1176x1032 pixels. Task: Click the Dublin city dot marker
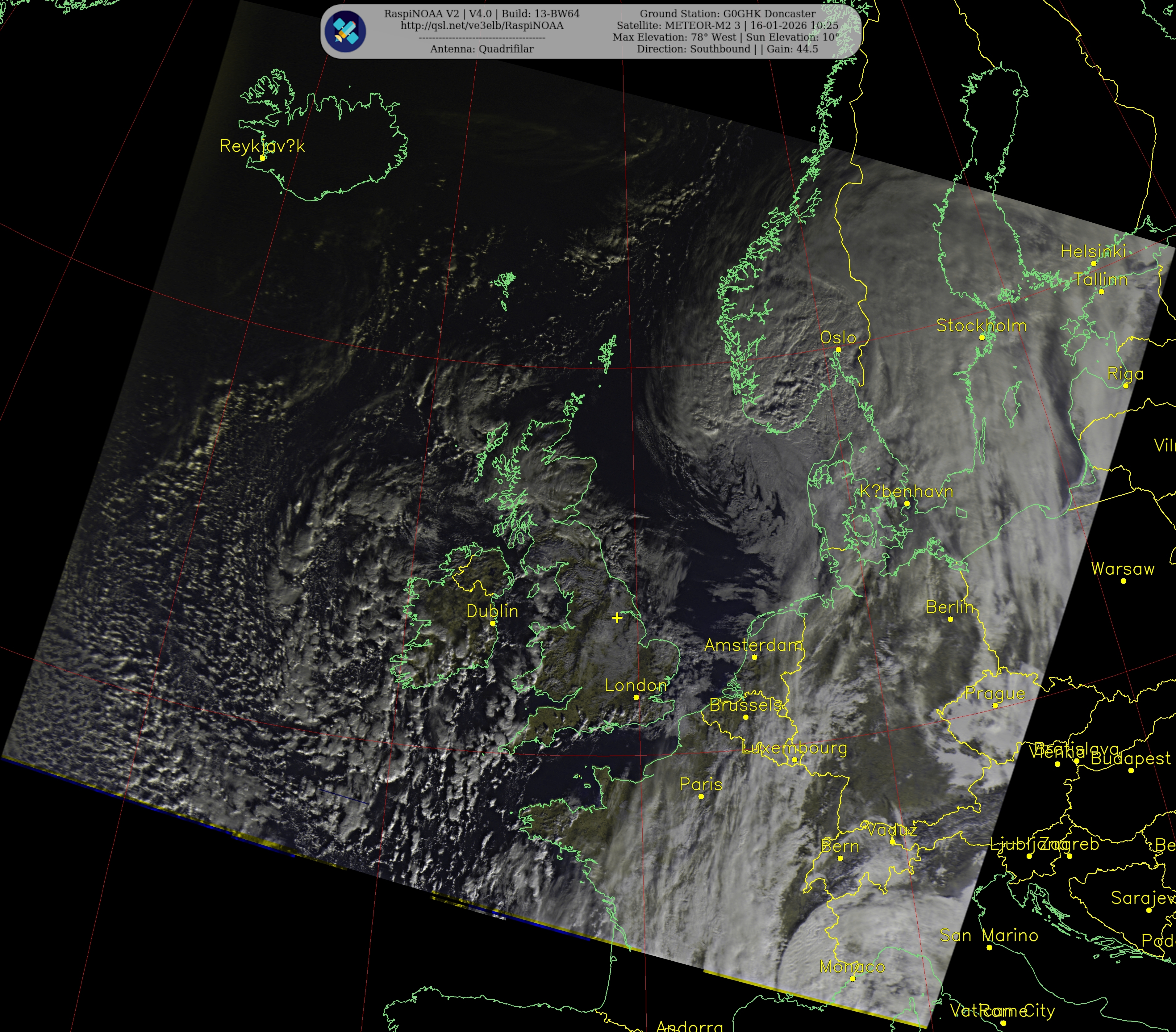click(493, 623)
